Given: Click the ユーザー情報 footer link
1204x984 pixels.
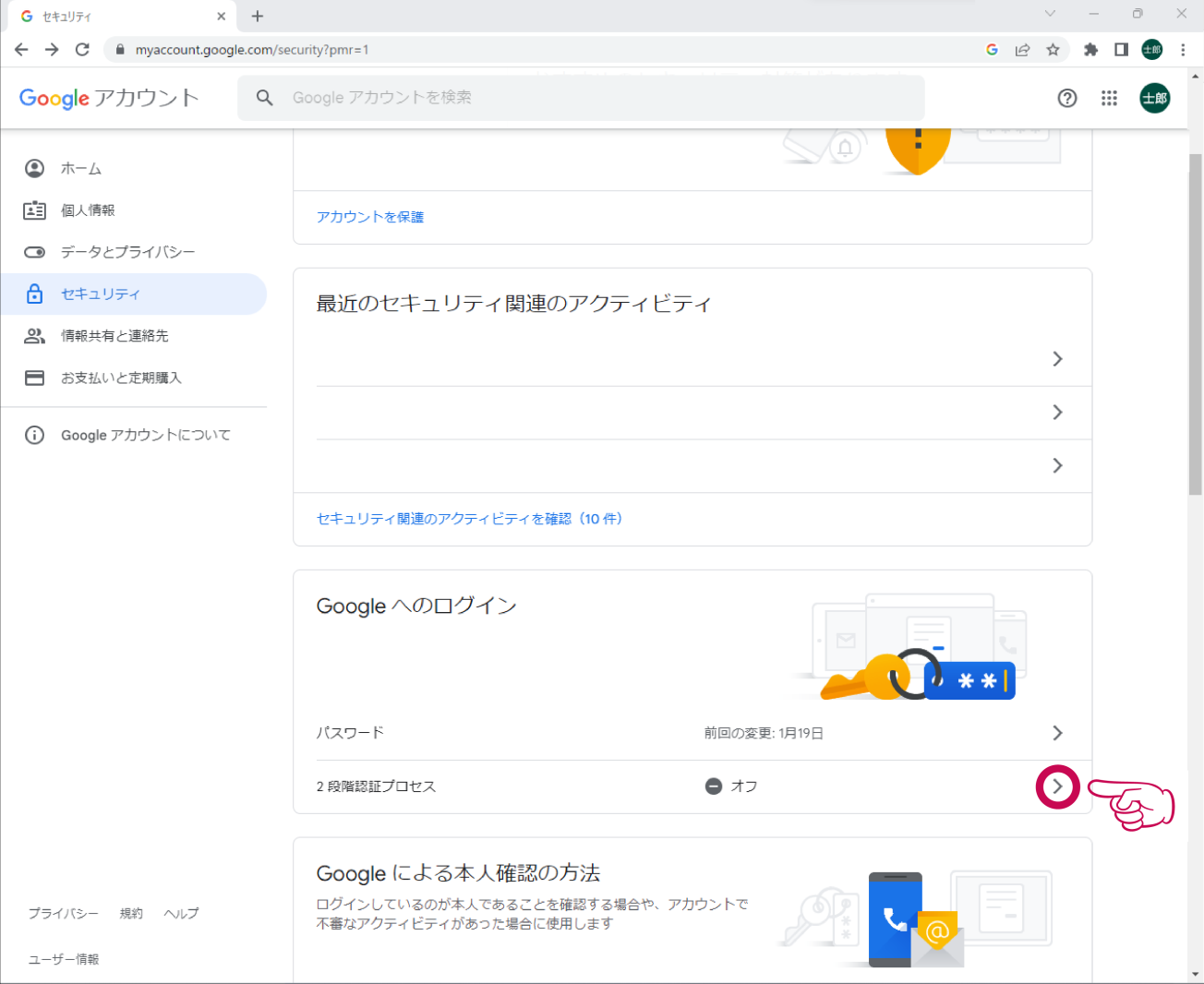Looking at the screenshot, I should (63, 959).
